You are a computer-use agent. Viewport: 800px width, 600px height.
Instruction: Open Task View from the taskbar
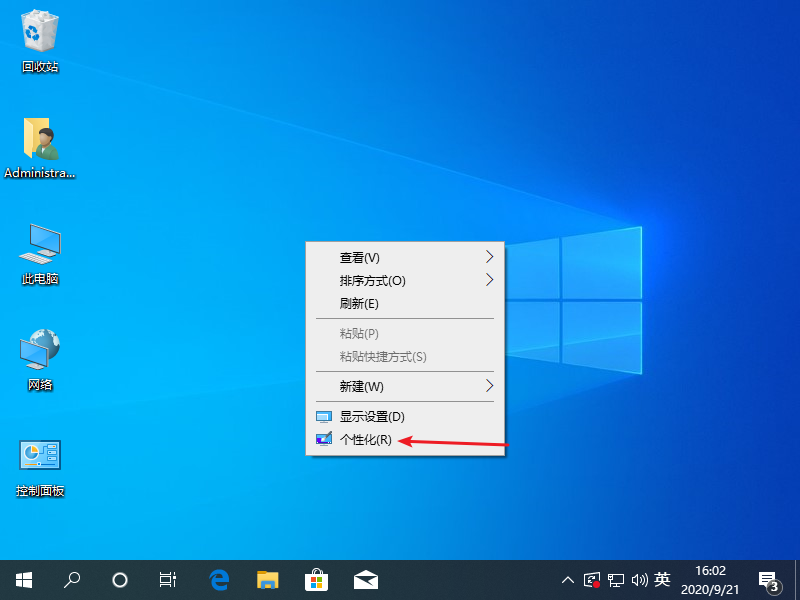[x=167, y=579]
